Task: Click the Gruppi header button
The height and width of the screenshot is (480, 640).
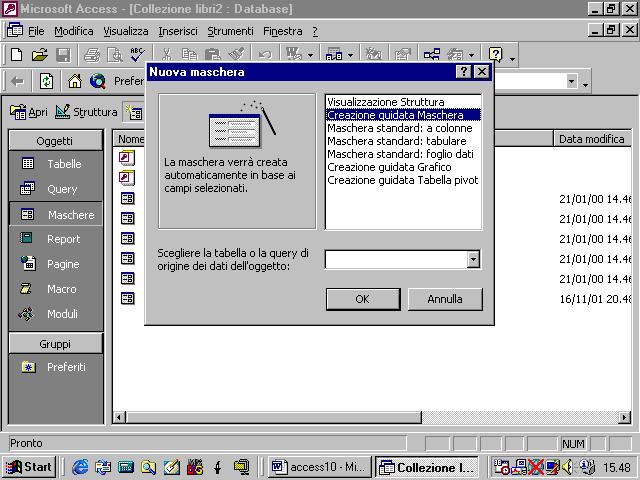Action: [x=56, y=344]
